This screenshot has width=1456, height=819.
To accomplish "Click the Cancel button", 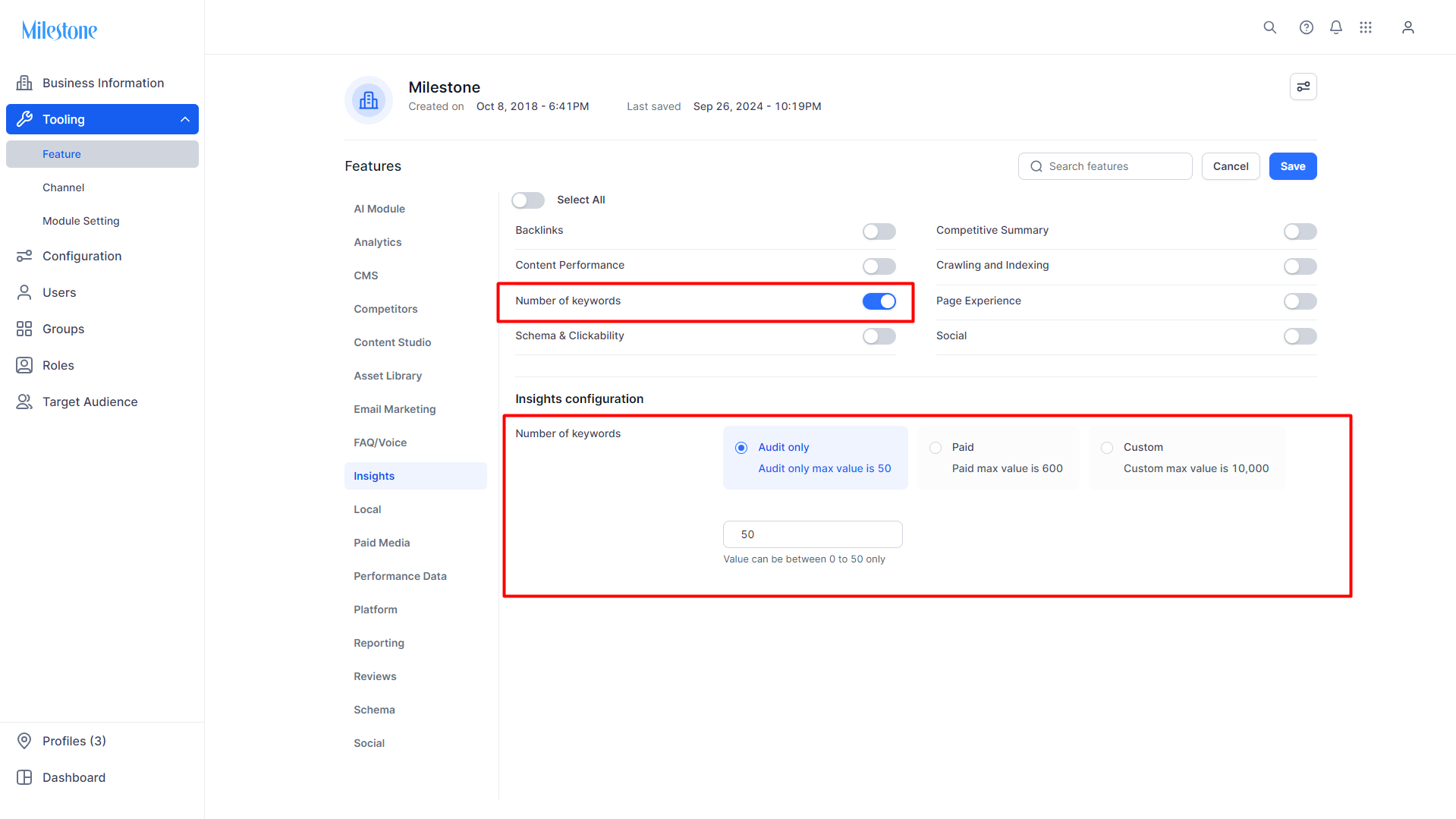I will click(1230, 166).
